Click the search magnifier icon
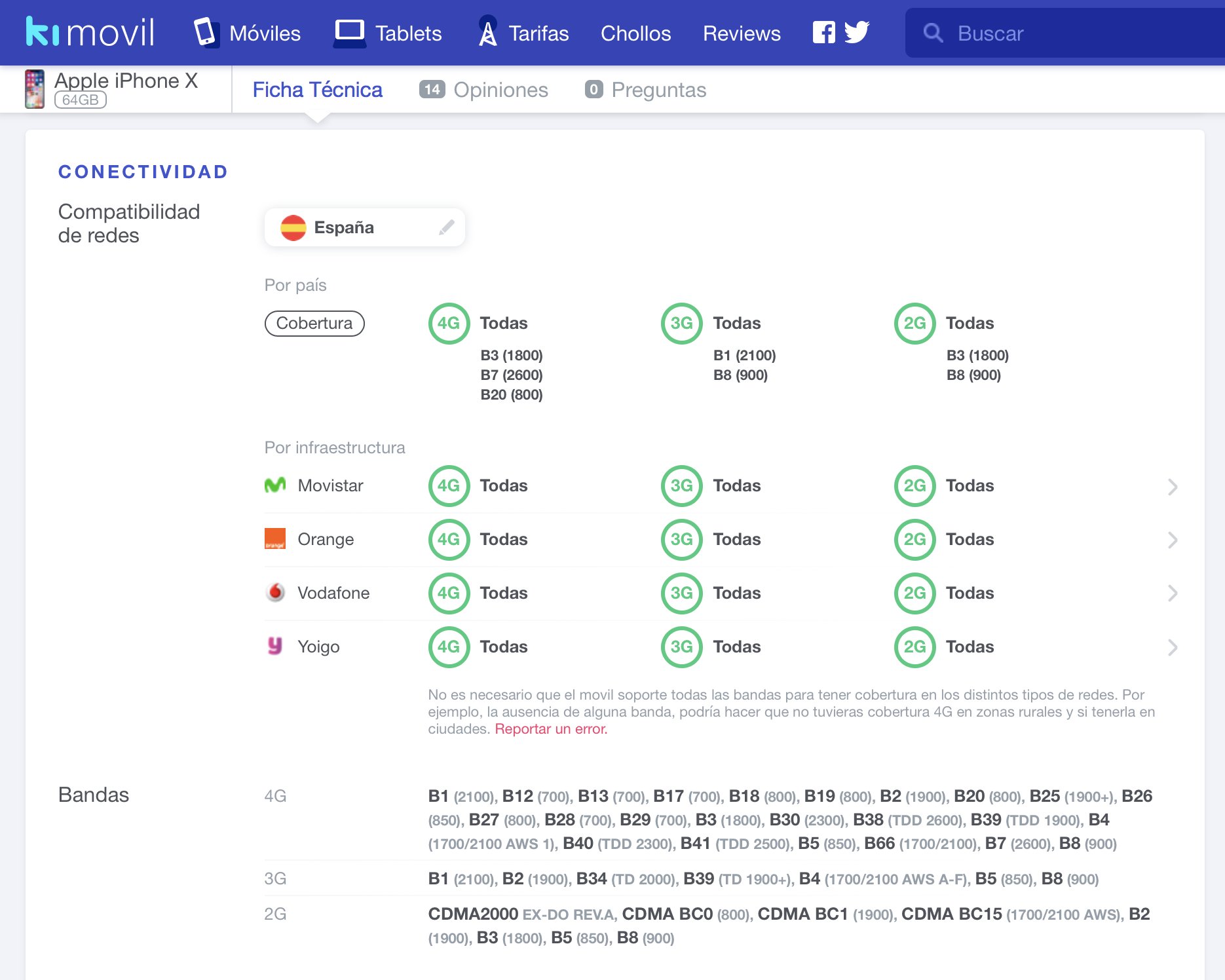The height and width of the screenshot is (980, 1225). (933, 33)
